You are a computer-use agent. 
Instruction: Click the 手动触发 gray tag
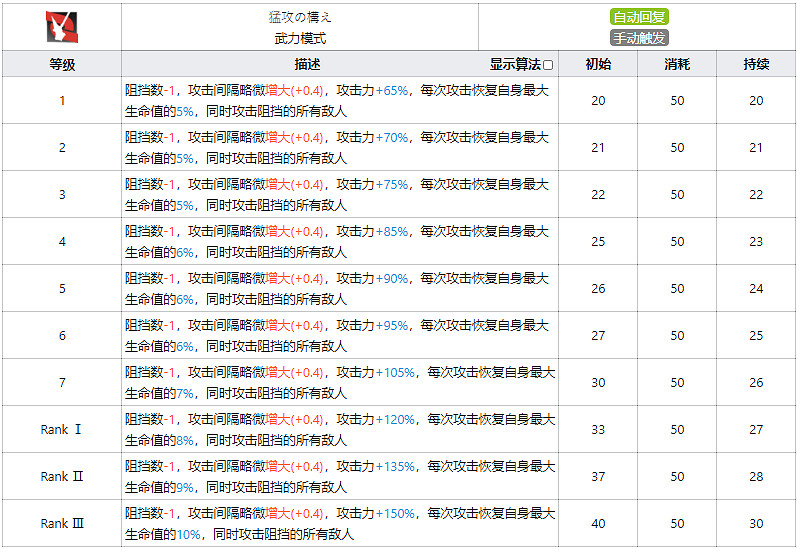click(x=639, y=38)
